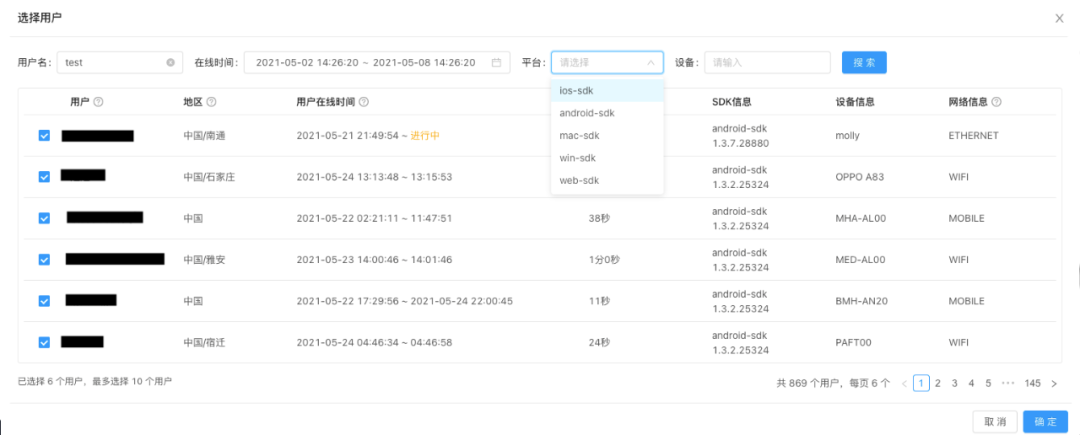Click device cell OPPO A83
The image size is (1080, 435).
click(859, 177)
